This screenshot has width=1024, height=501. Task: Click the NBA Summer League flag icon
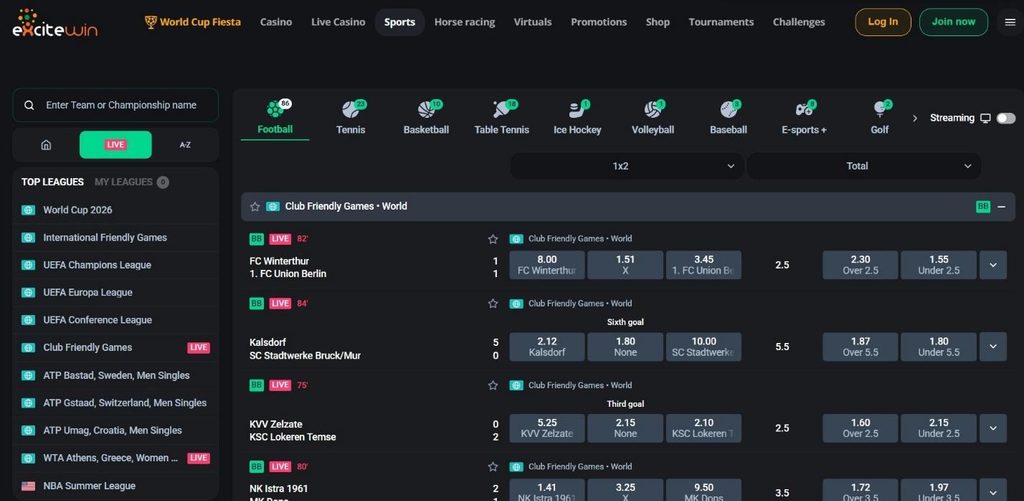28,486
